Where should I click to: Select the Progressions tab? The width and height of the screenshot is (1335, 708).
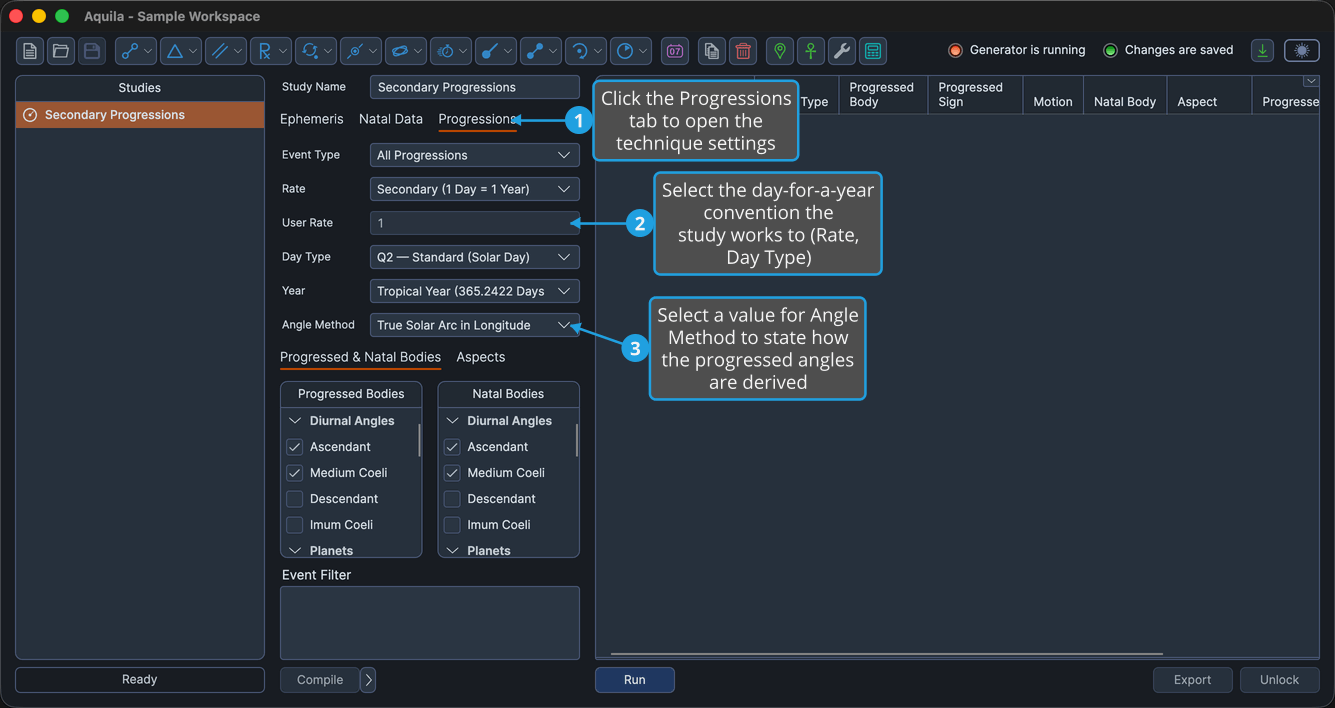pyautogui.click(x=477, y=119)
